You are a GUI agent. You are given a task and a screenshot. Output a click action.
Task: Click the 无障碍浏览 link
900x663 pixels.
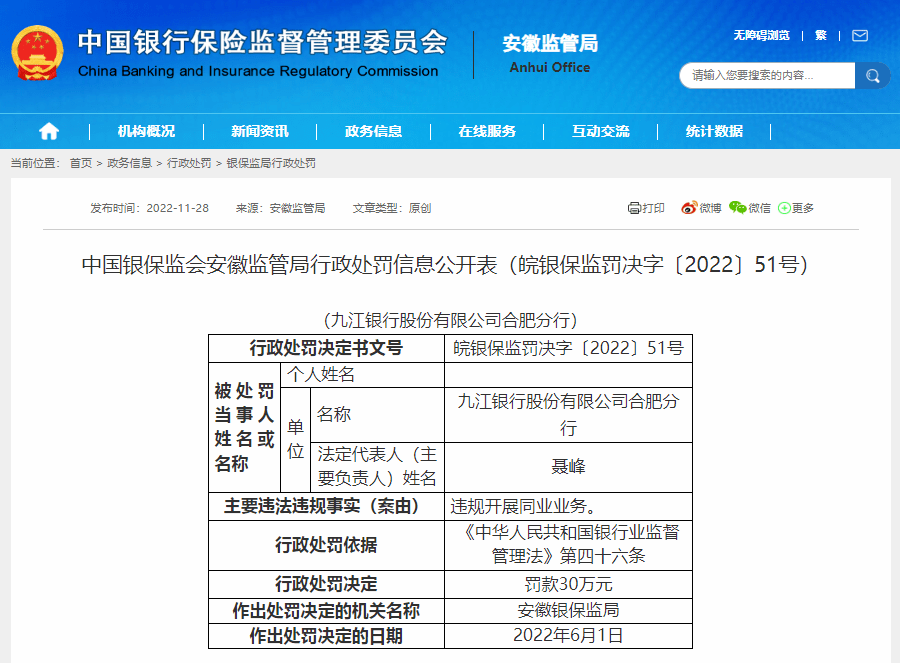pos(762,36)
